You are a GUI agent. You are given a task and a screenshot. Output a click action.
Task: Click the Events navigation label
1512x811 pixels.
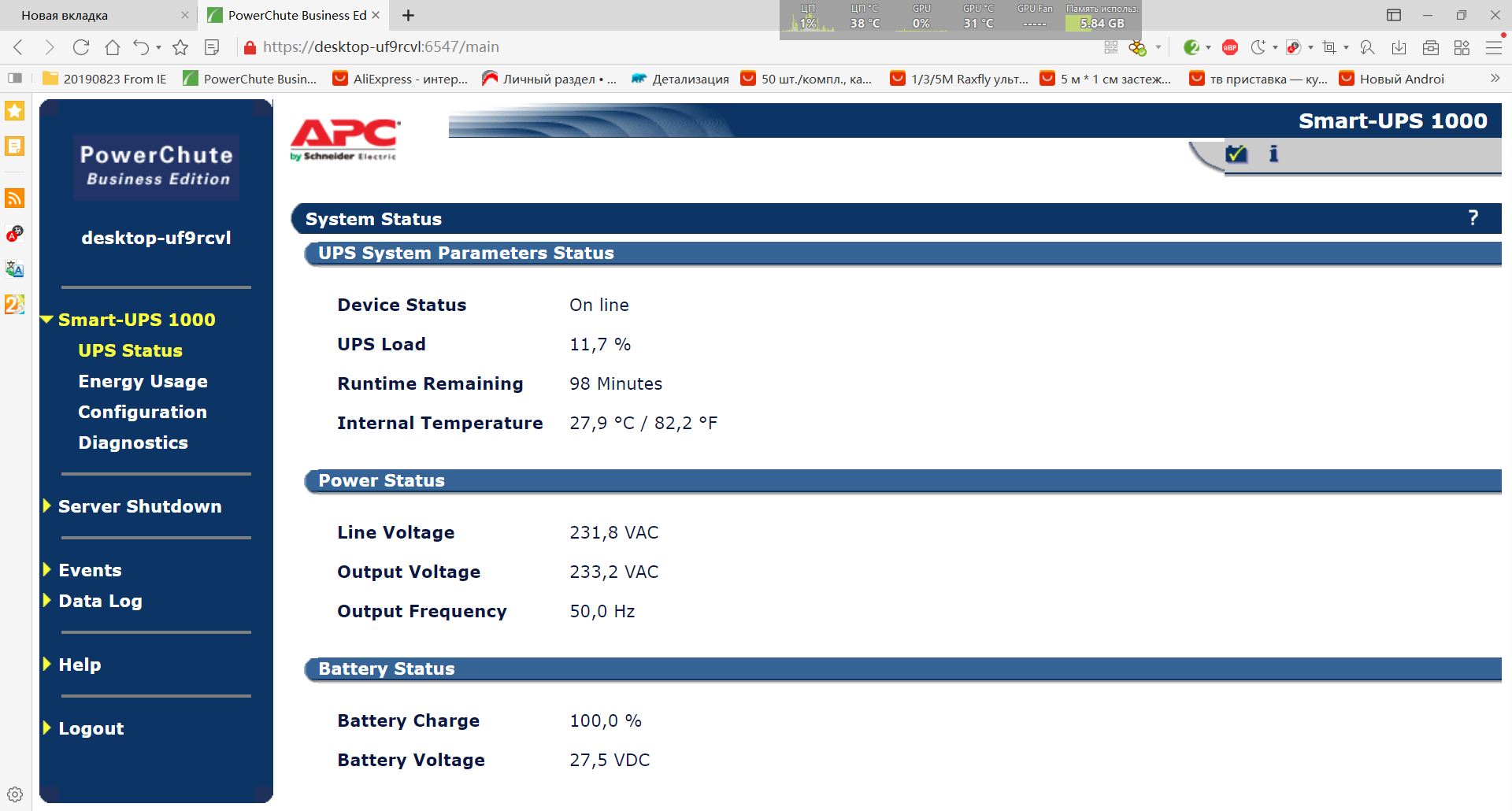(91, 570)
